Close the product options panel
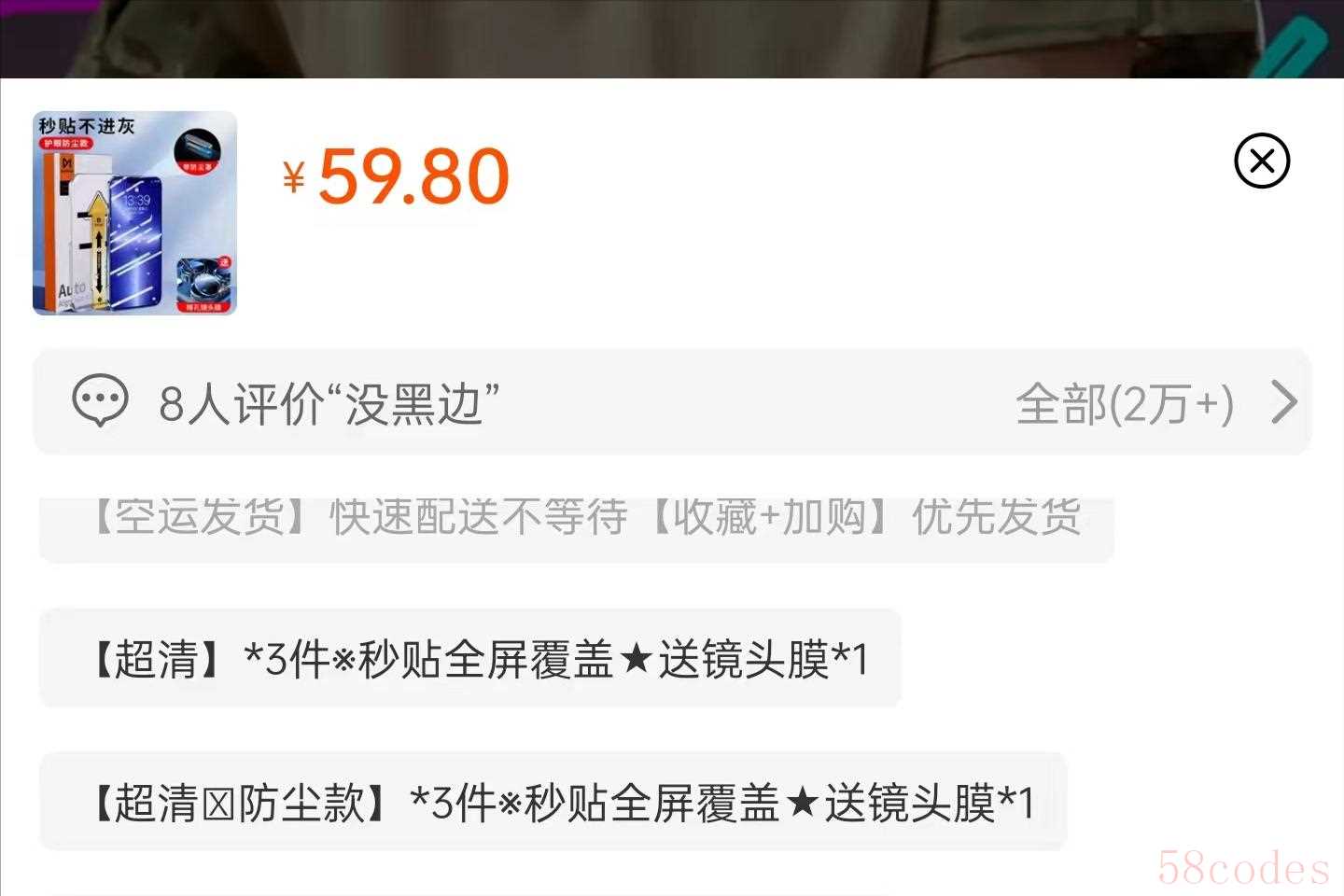 [x=1262, y=161]
